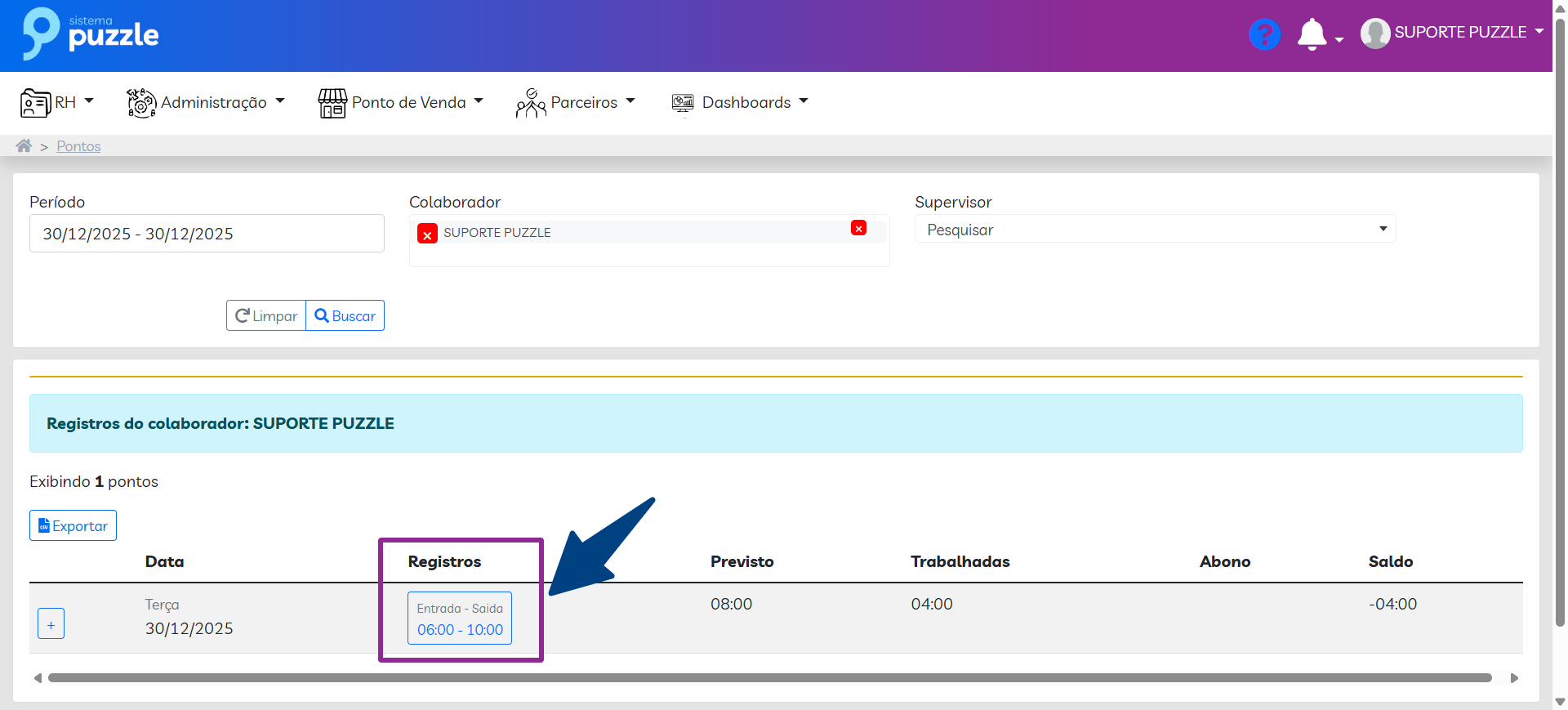Open the RH menu
The width and height of the screenshot is (1568, 710).
(x=57, y=103)
